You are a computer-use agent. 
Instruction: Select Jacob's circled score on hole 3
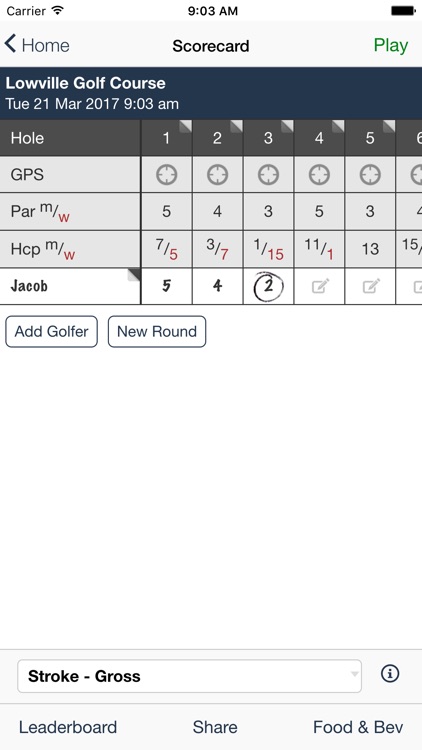coord(268,286)
